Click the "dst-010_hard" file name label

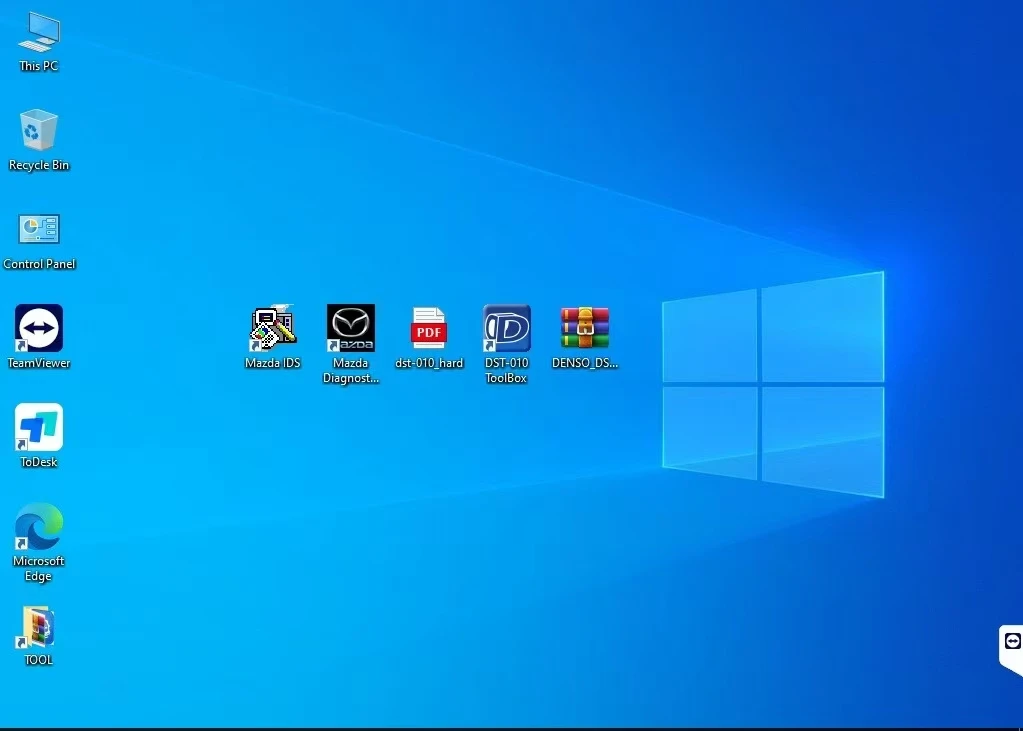tap(429, 363)
